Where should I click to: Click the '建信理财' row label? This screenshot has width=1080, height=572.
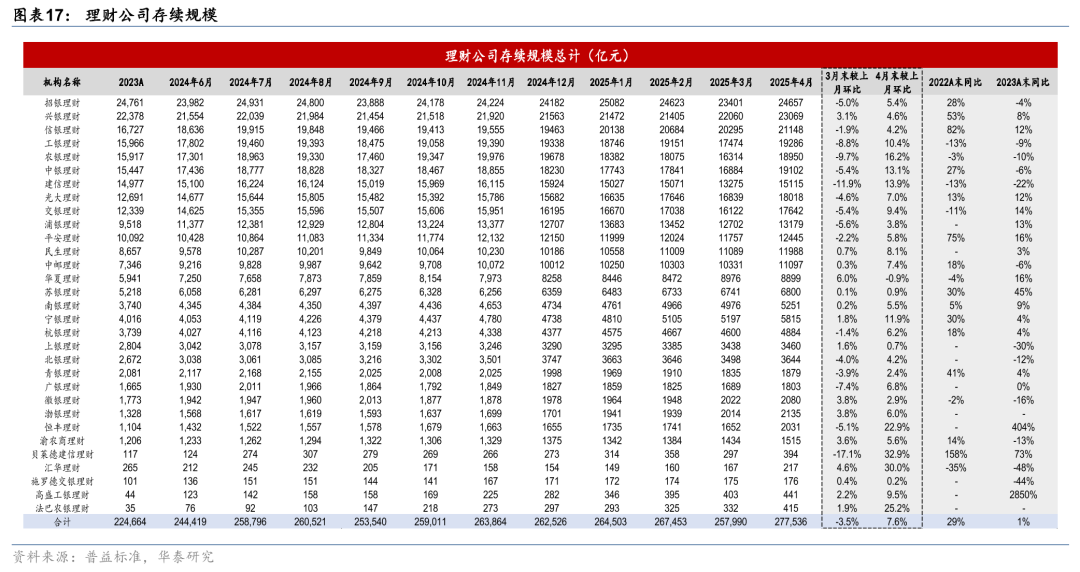(62, 184)
